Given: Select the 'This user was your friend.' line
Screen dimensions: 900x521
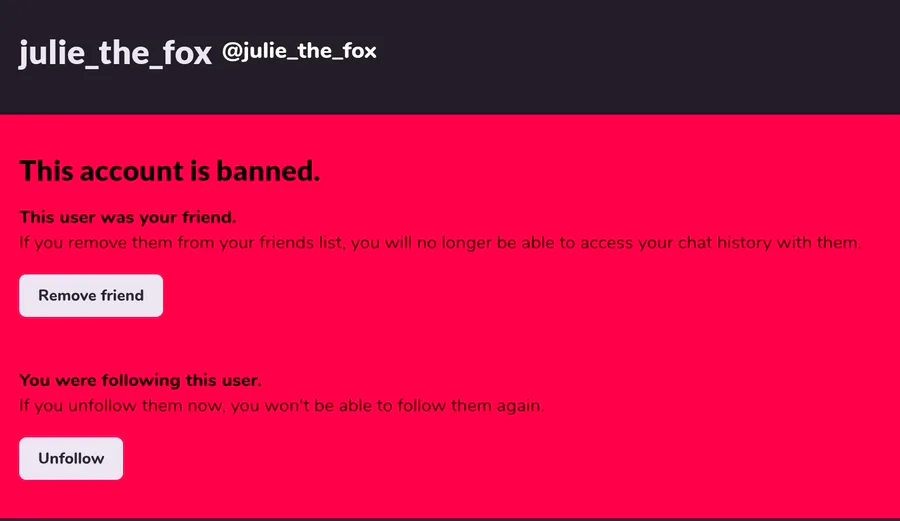Looking at the screenshot, I should point(127,217).
